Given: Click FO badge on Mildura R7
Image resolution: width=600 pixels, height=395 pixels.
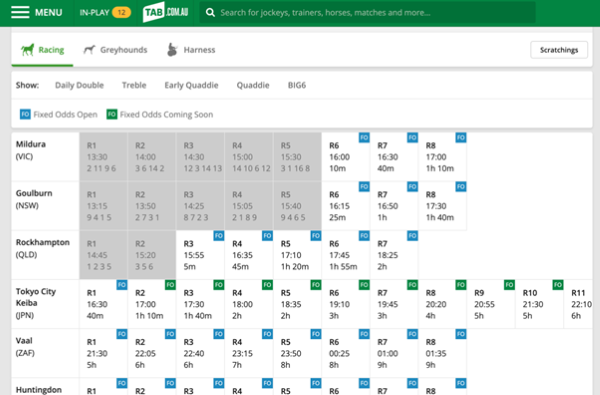Looking at the screenshot, I should coord(412,137).
